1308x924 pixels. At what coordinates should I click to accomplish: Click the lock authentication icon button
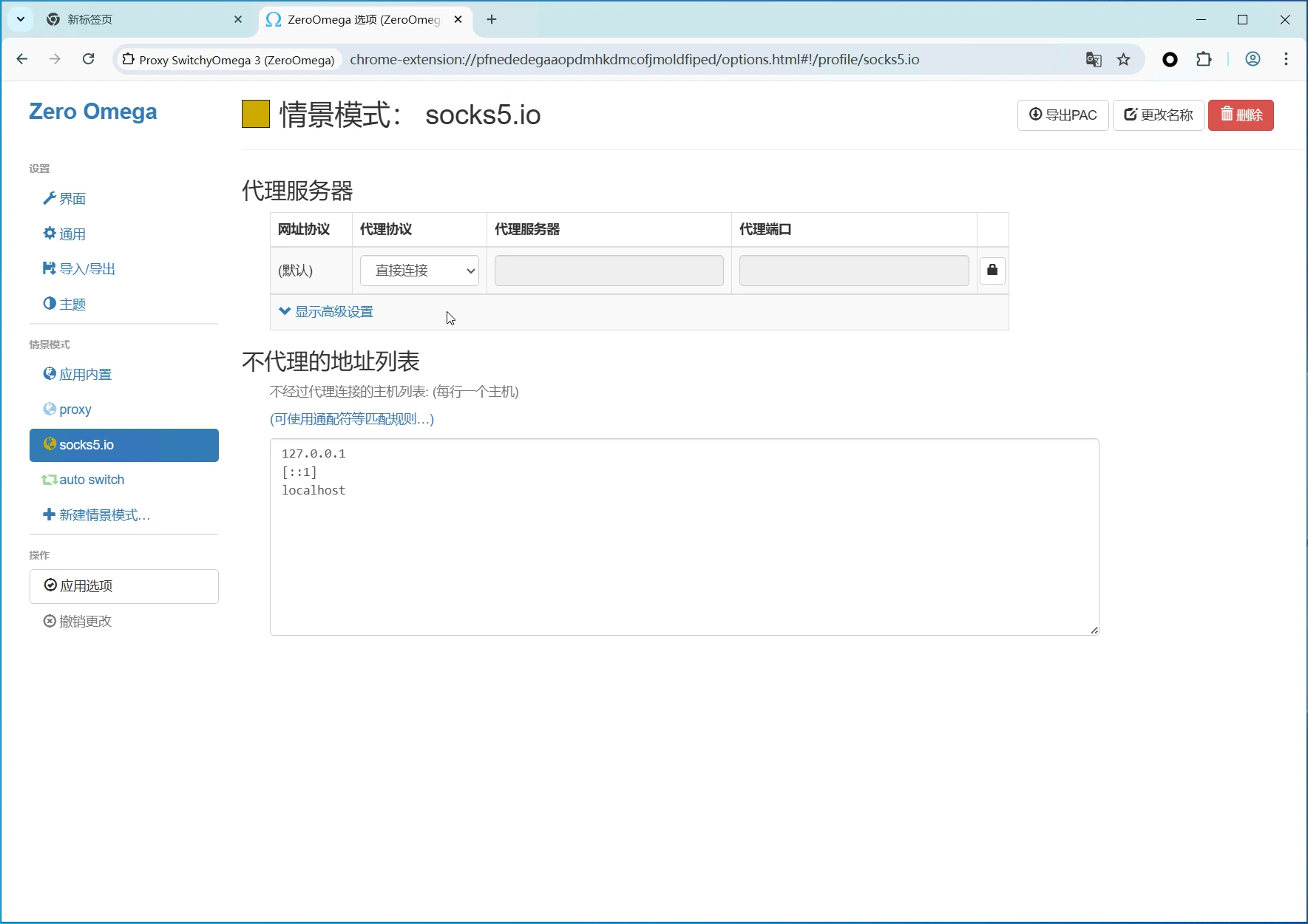pyautogui.click(x=992, y=271)
